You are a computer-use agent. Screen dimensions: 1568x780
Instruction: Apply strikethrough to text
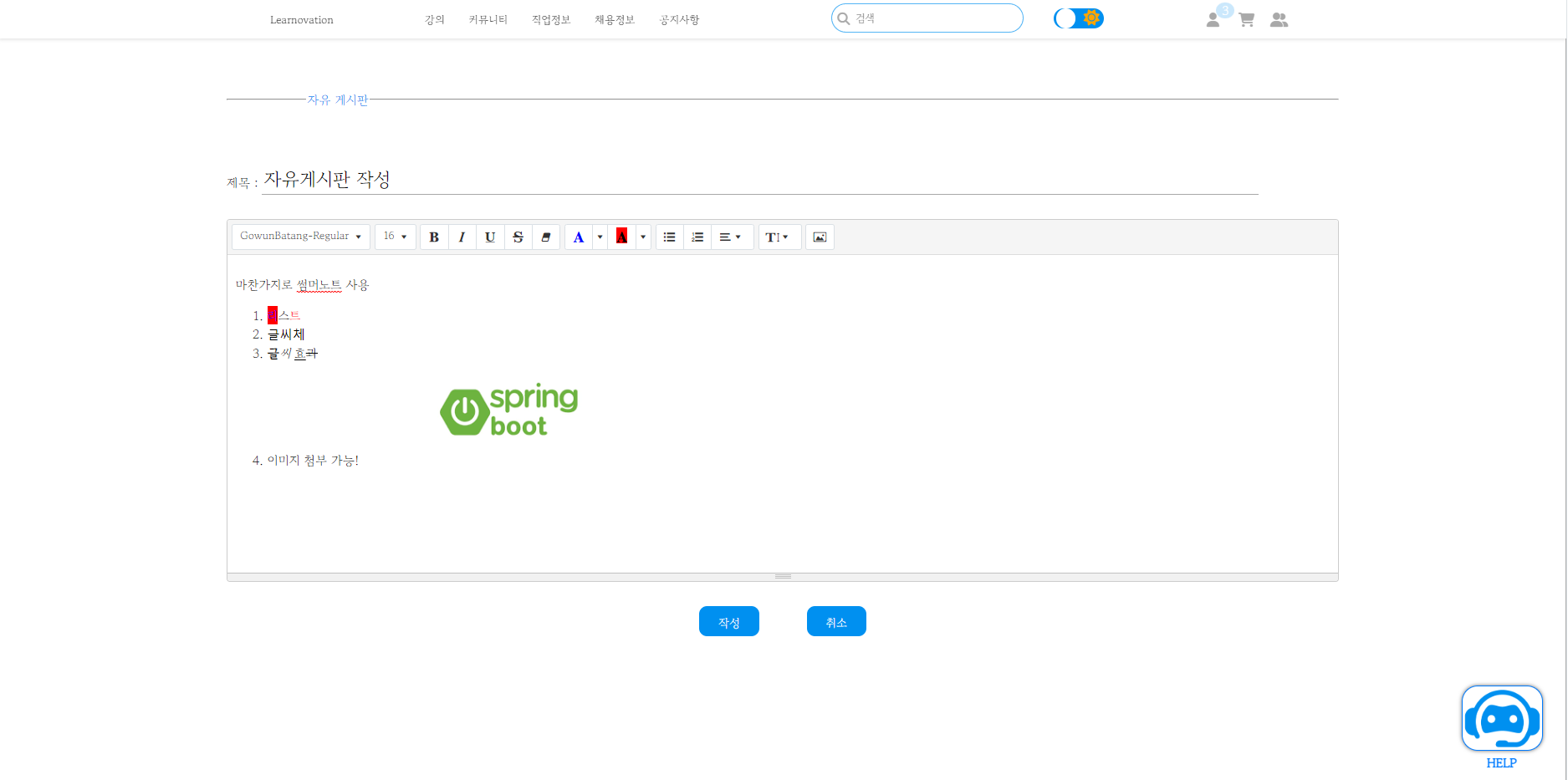[x=518, y=237]
